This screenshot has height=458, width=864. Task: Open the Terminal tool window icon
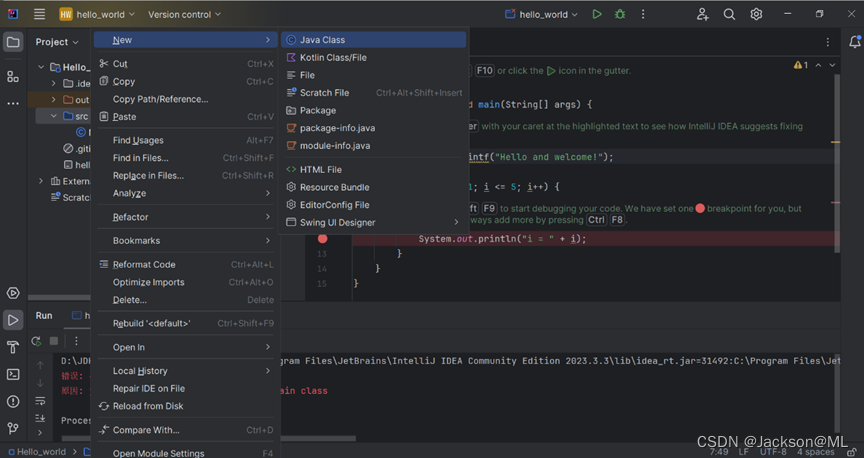[13, 374]
